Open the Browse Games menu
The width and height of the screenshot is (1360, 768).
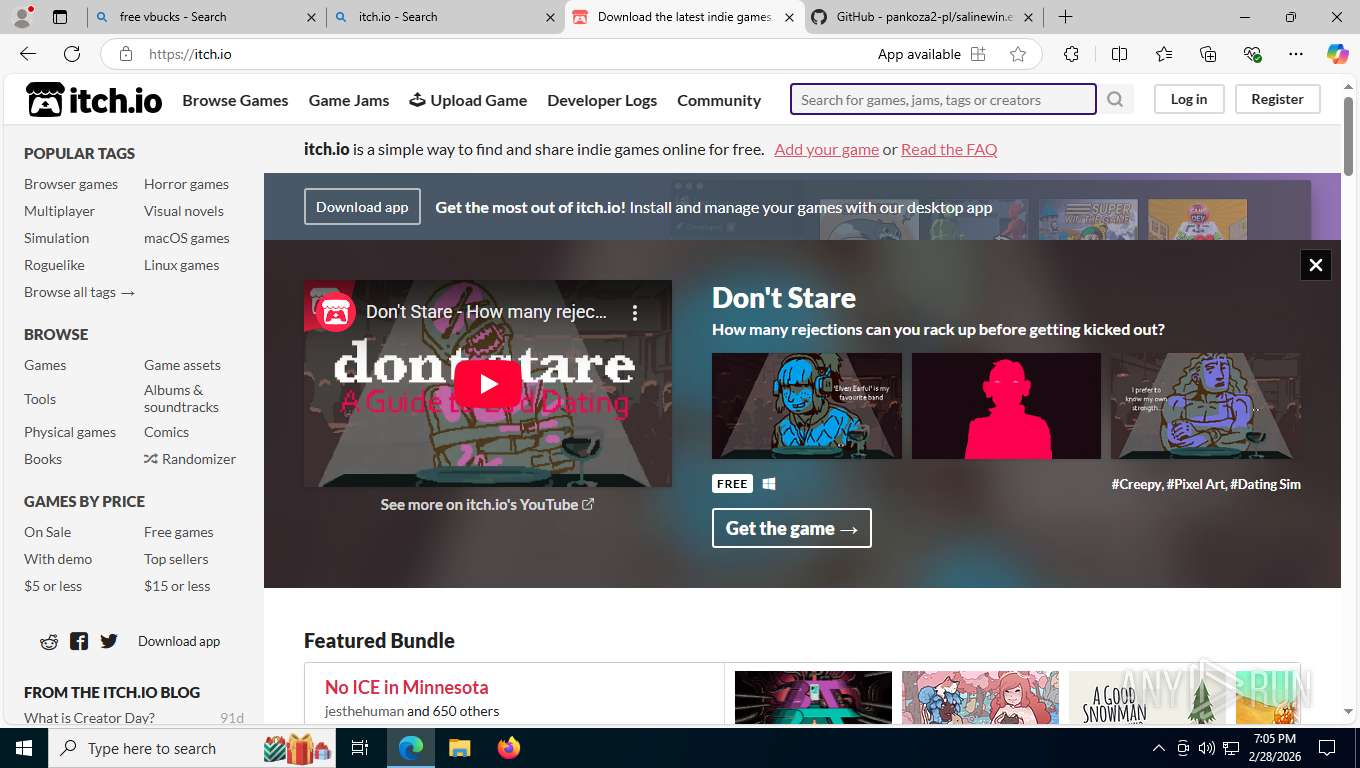pos(235,100)
